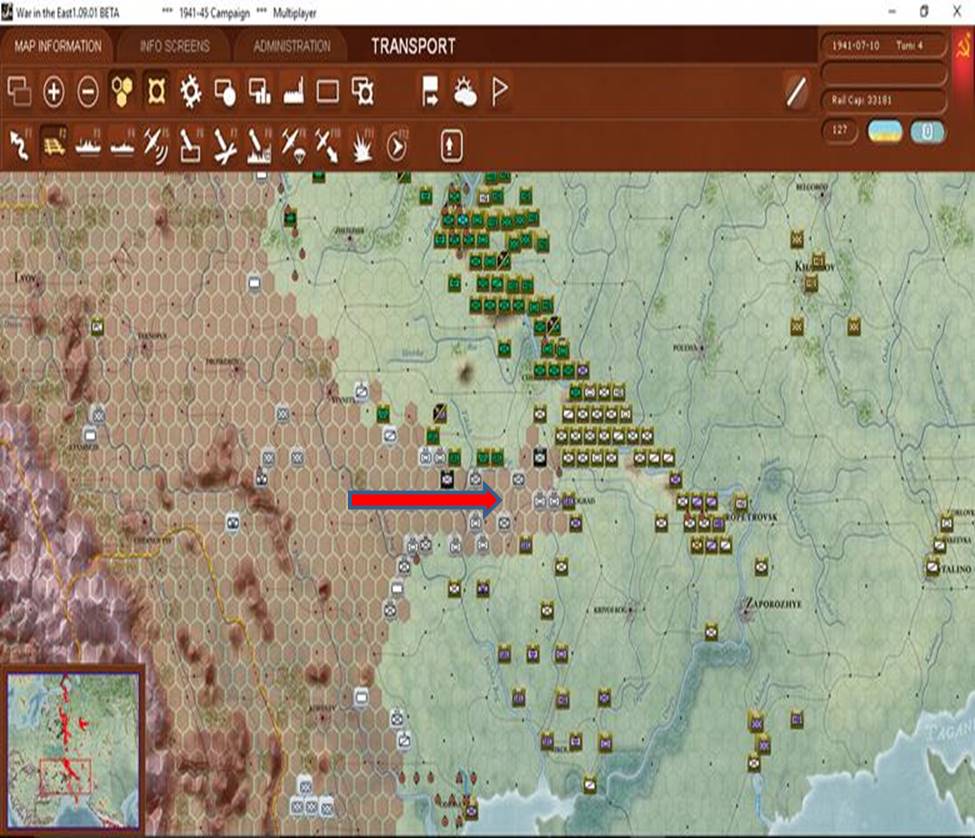Click the Transport mode title

pos(414,46)
